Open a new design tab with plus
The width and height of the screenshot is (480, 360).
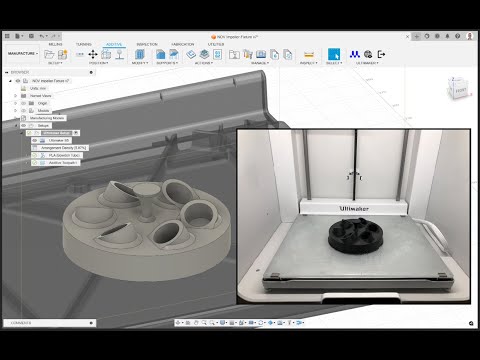point(417,36)
